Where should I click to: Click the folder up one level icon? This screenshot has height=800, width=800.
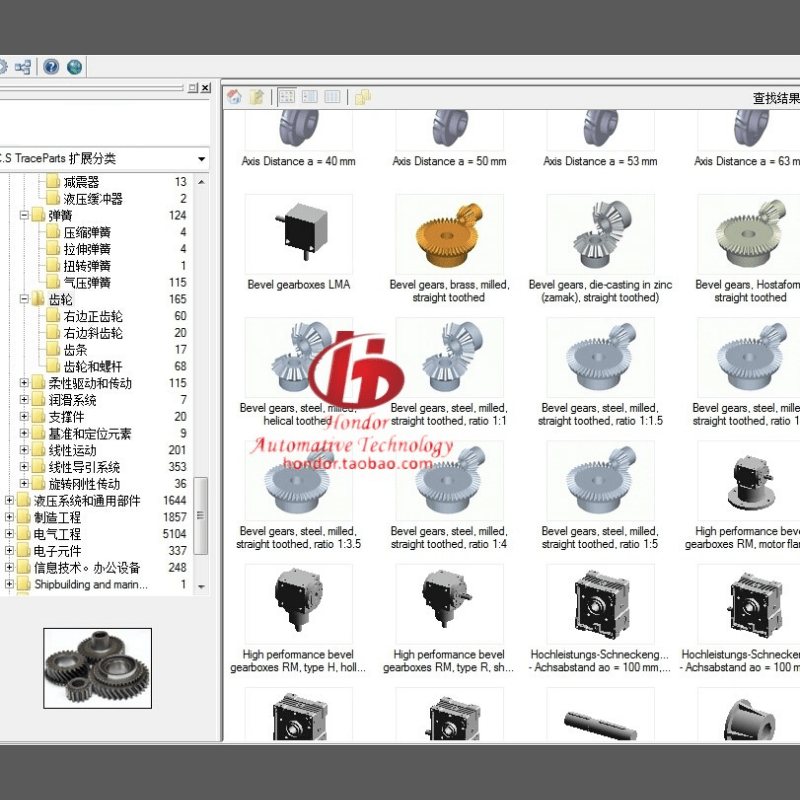coord(257,97)
